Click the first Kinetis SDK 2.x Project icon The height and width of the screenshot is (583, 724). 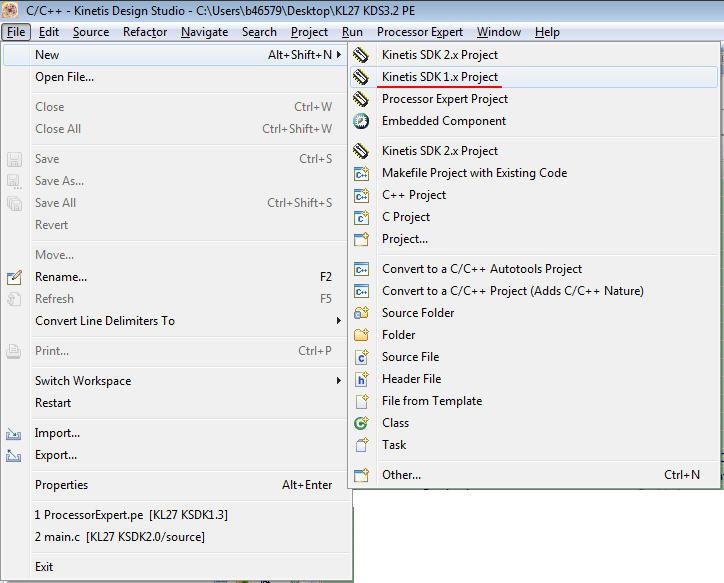(361, 55)
